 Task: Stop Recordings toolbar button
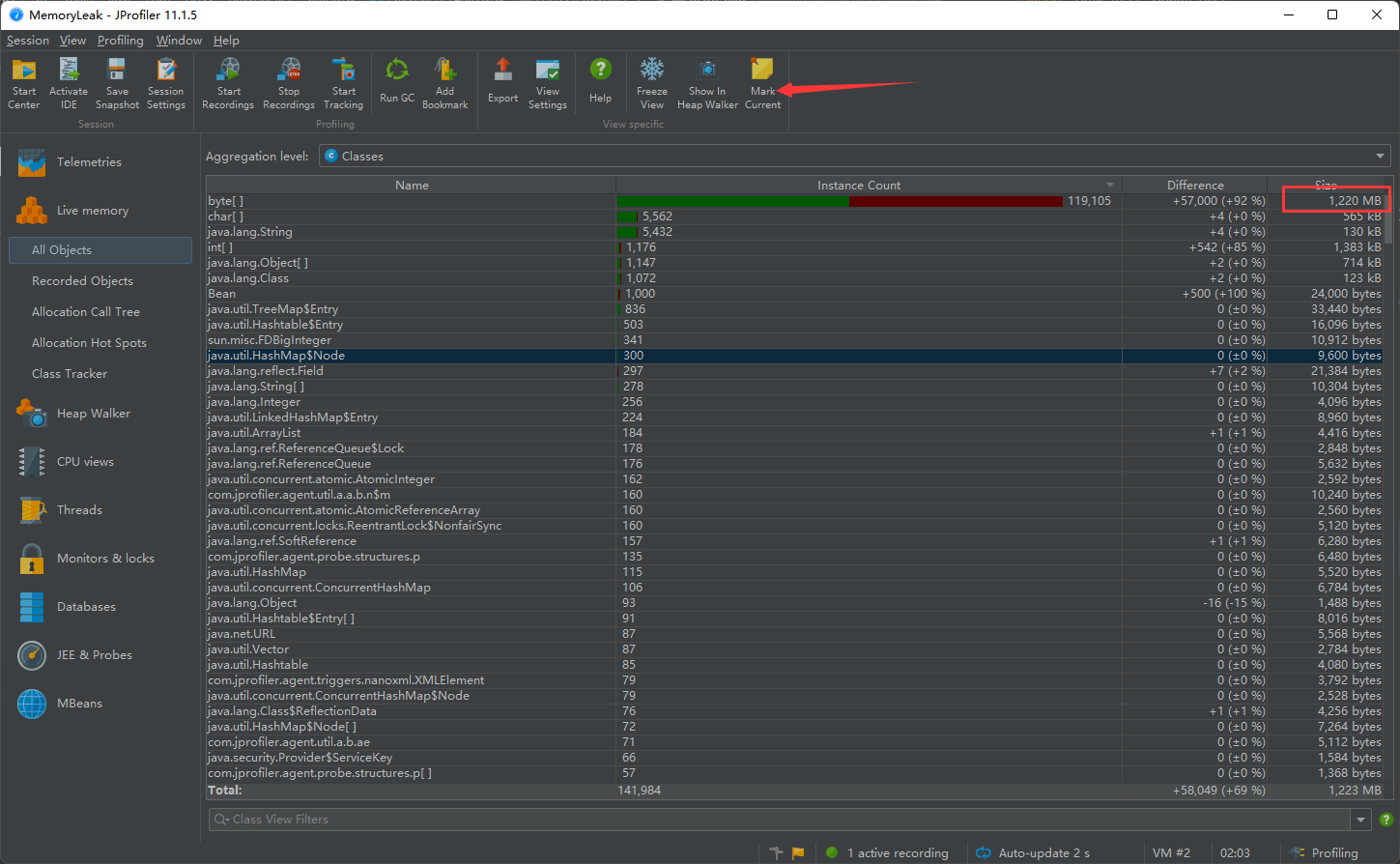point(289,83)
